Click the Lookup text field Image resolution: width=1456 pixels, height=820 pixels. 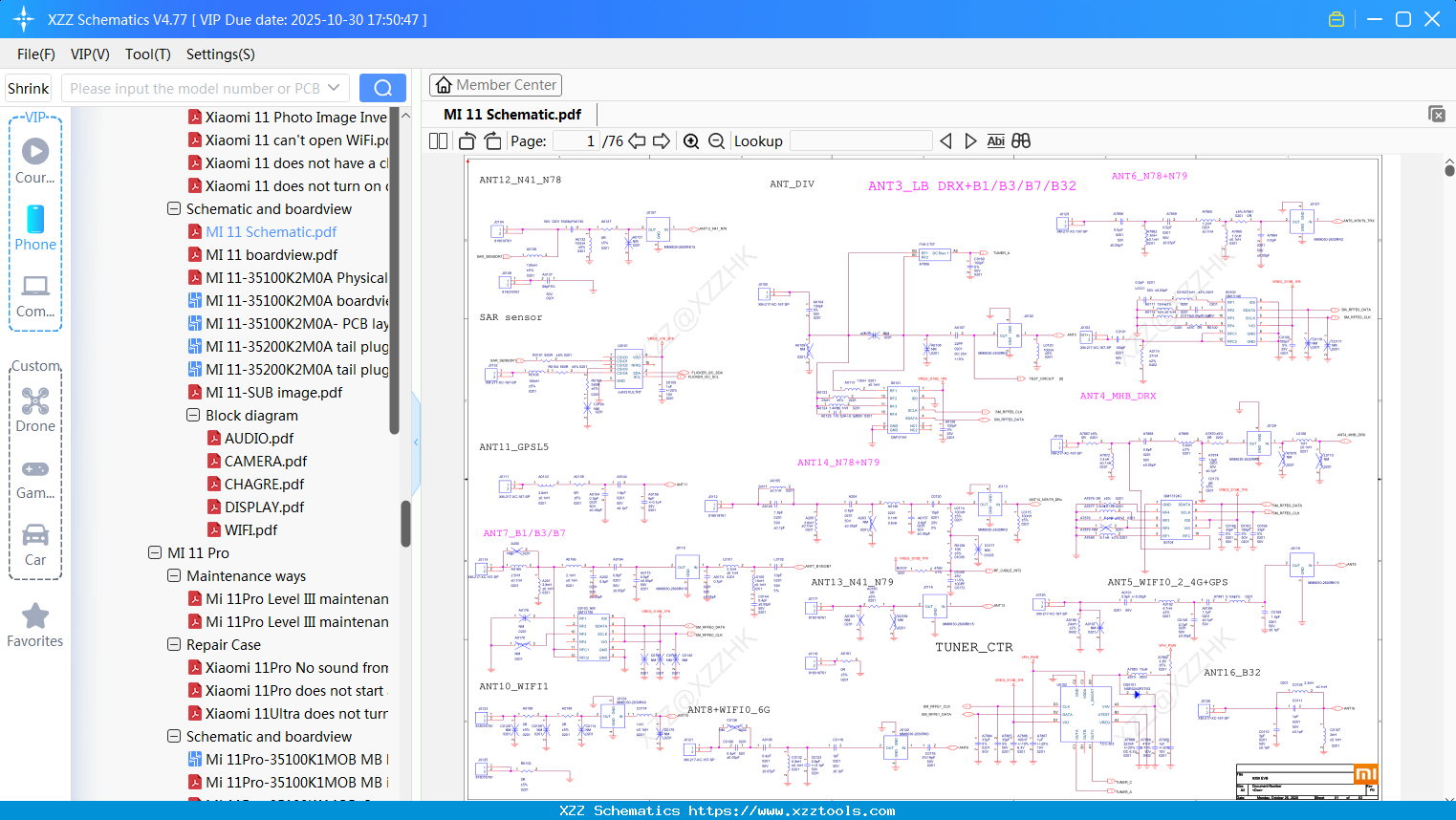pos(860,141)
